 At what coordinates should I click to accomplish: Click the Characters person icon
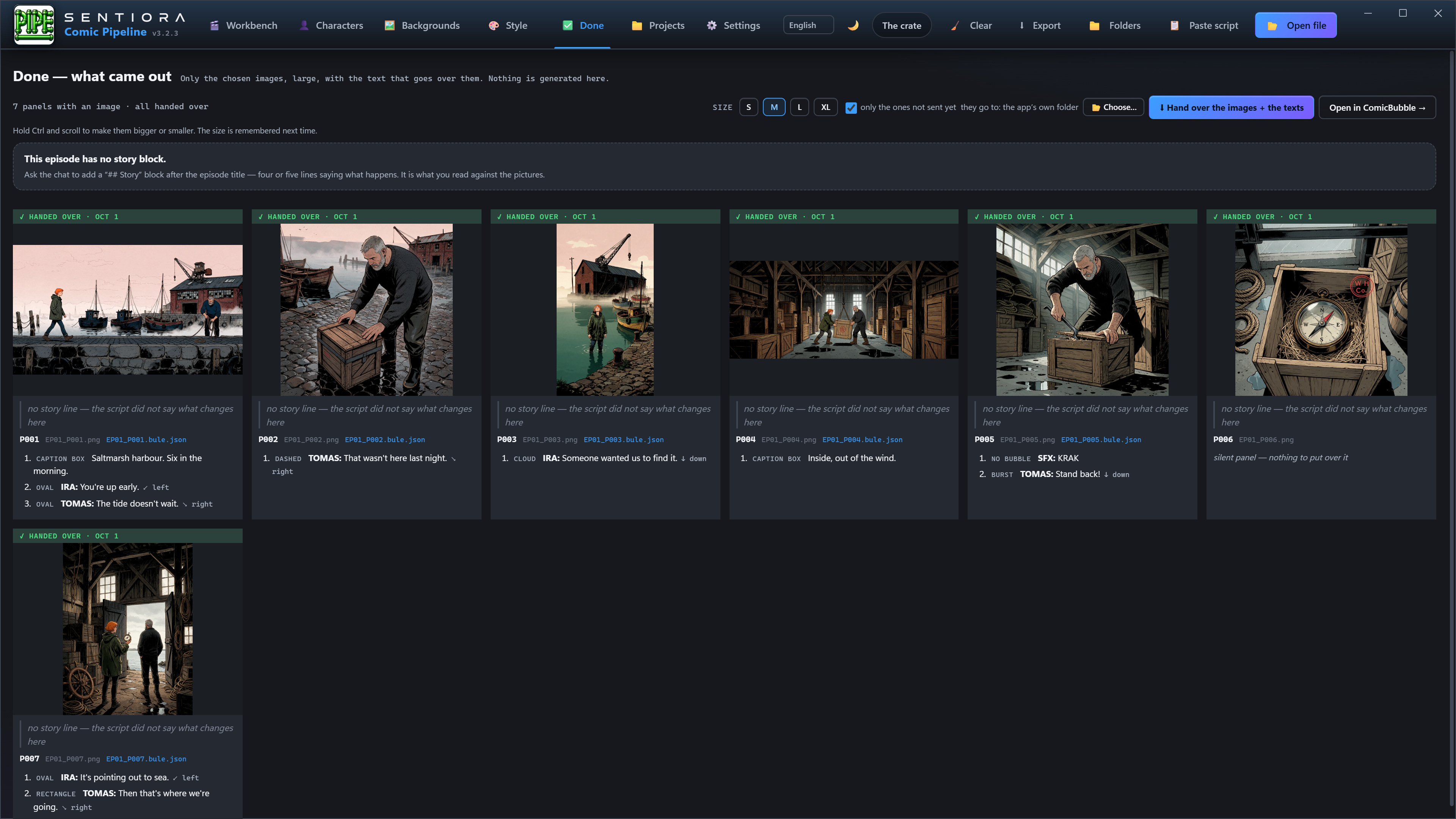(304, 25)
